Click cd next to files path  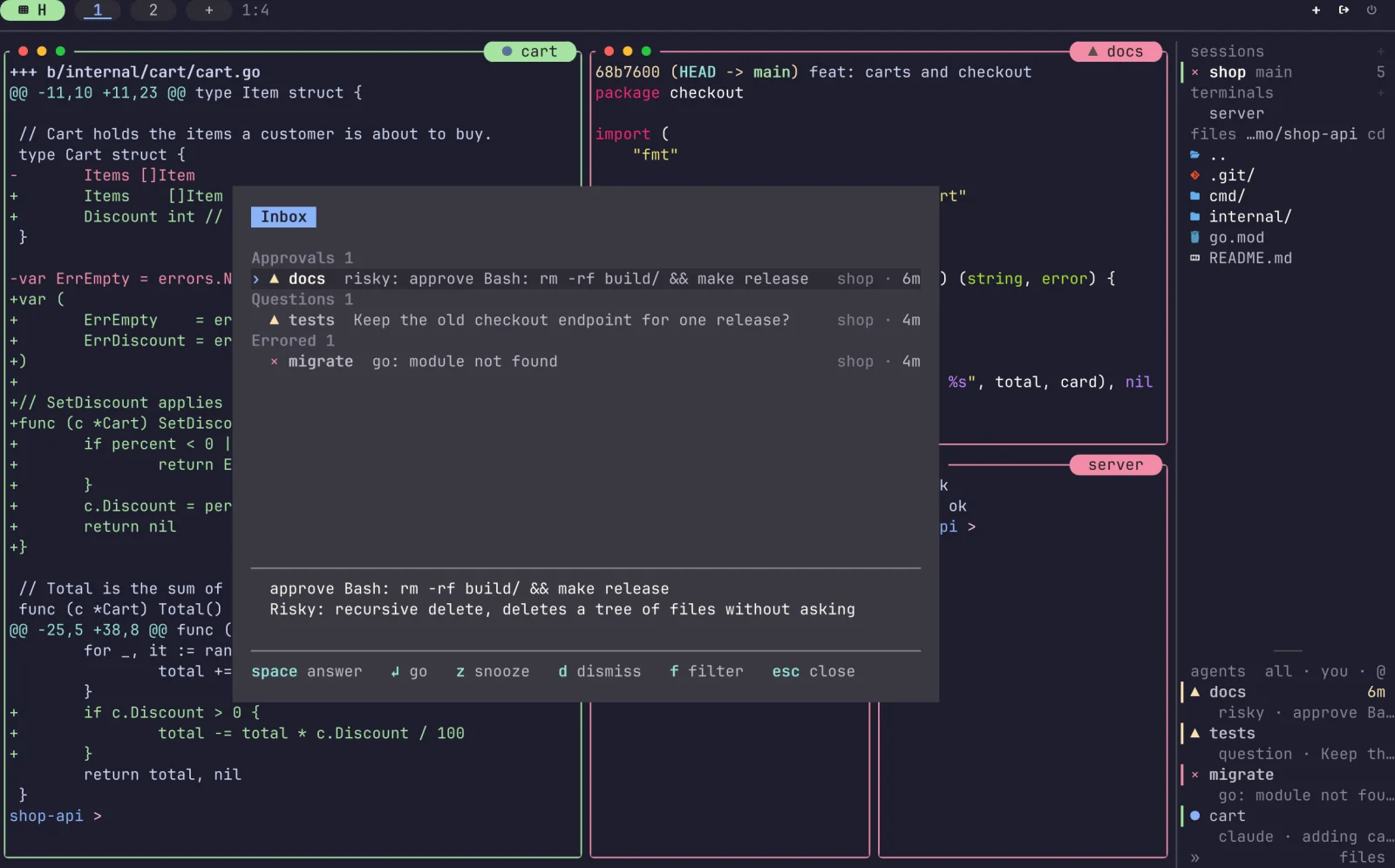pos(1376,134)
